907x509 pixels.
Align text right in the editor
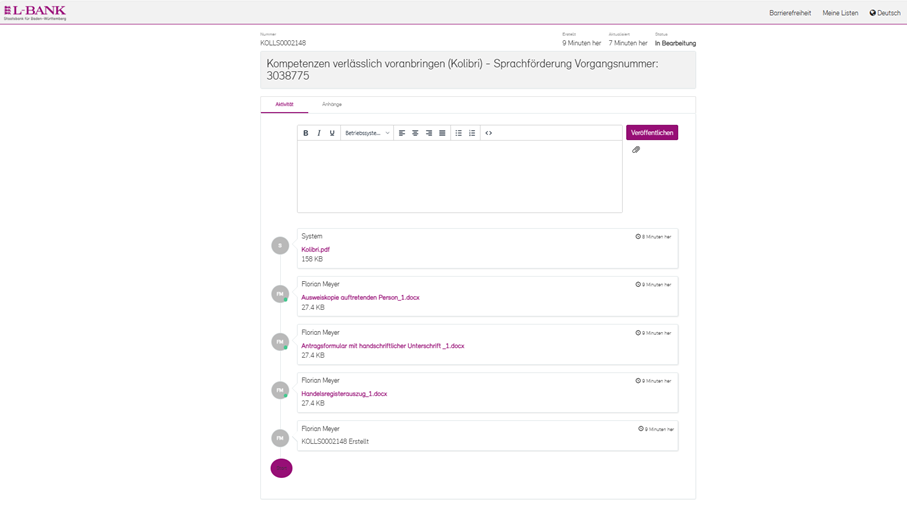coord(429,133)
